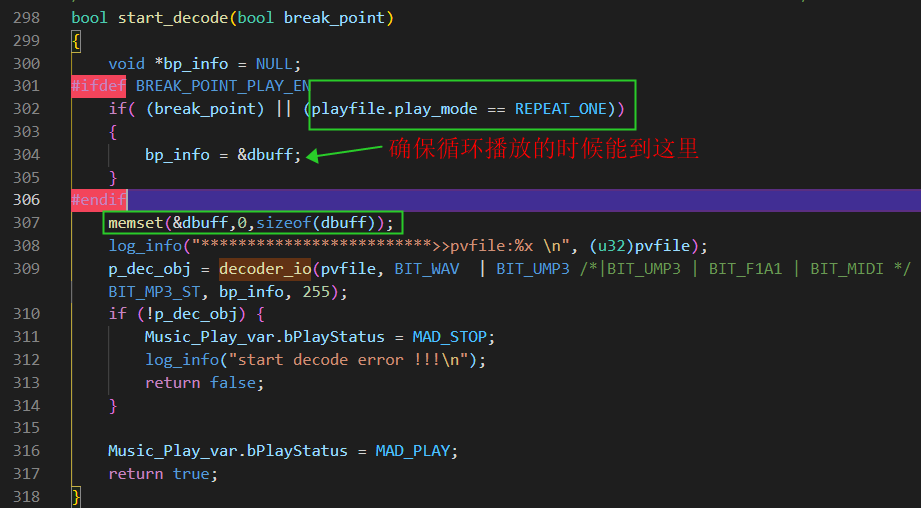921x508 pixels.
Task: Click the start_decode function name
Action: pos(173,18)
